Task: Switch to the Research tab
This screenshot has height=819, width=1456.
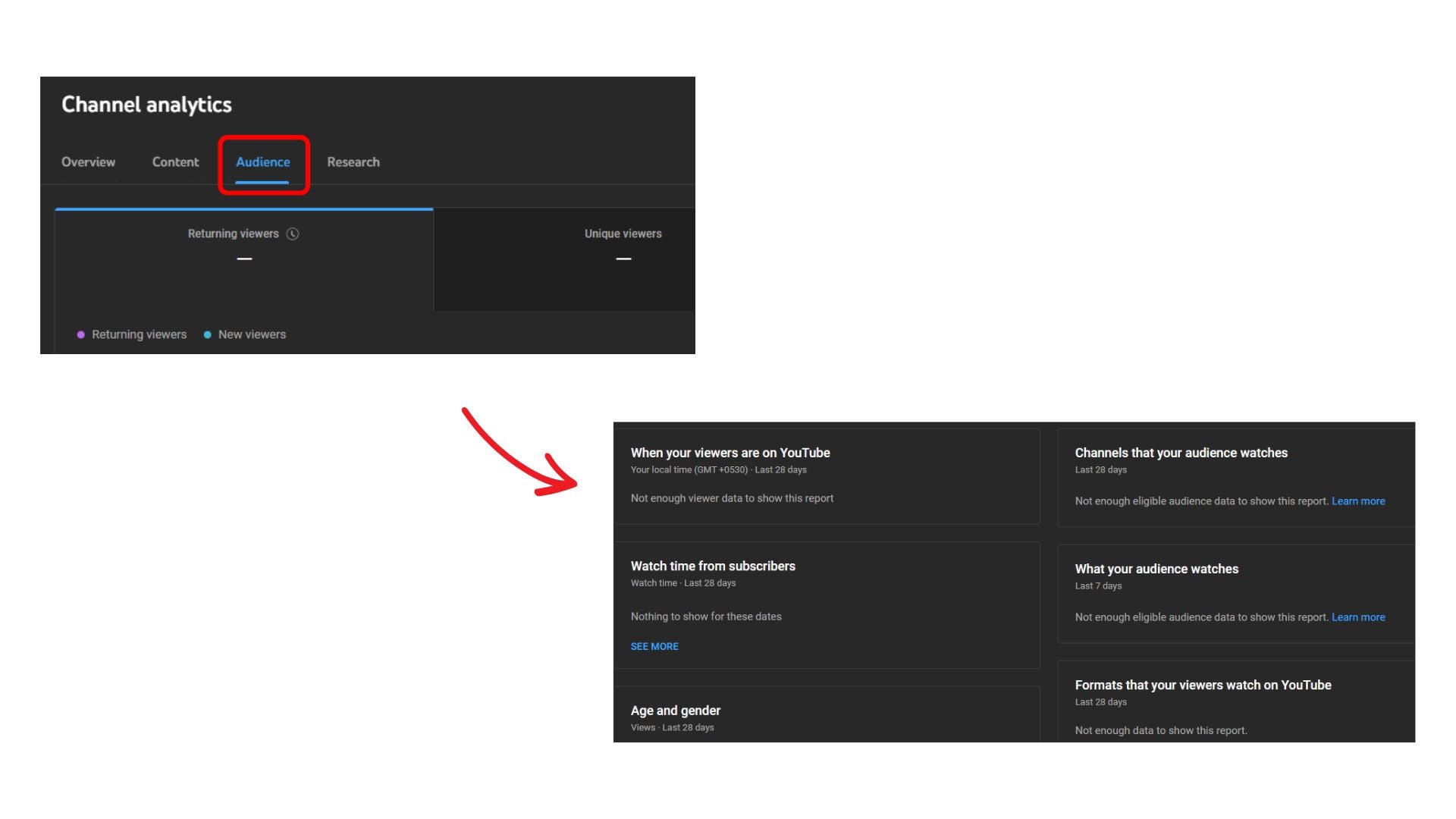Action: 353,162
